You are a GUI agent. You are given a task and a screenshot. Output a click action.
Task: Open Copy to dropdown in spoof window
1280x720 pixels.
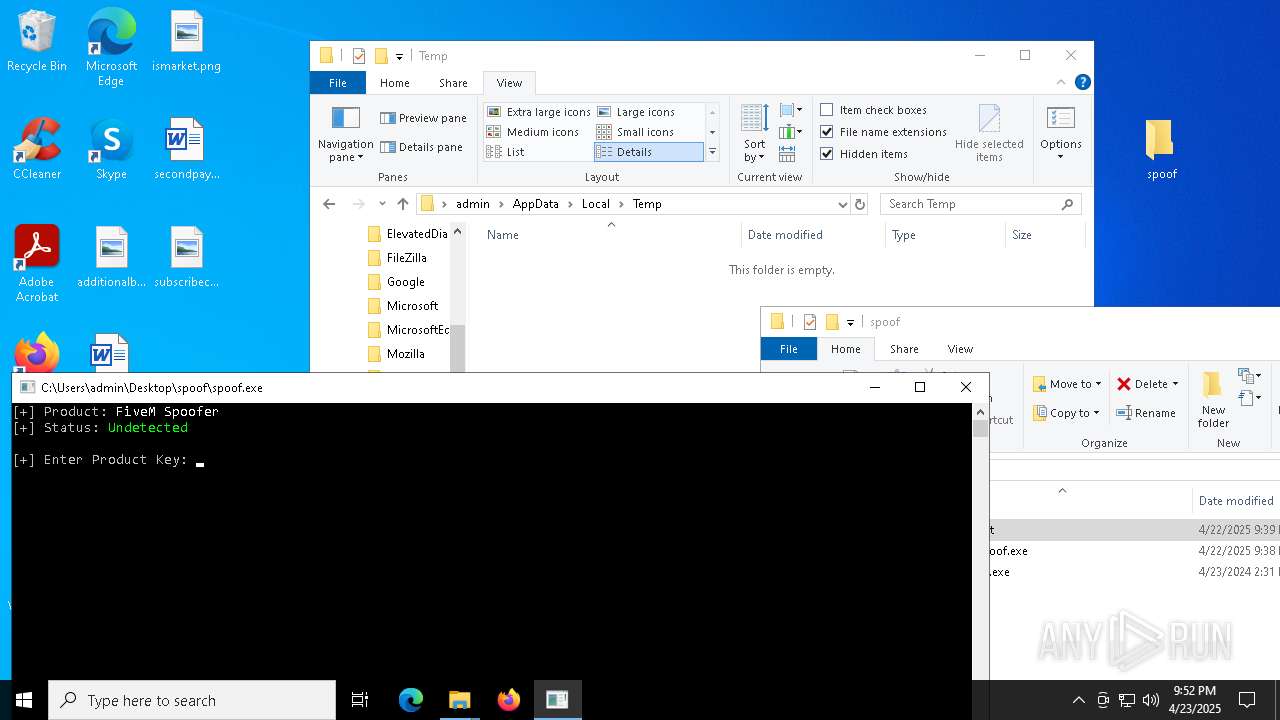1068,413
